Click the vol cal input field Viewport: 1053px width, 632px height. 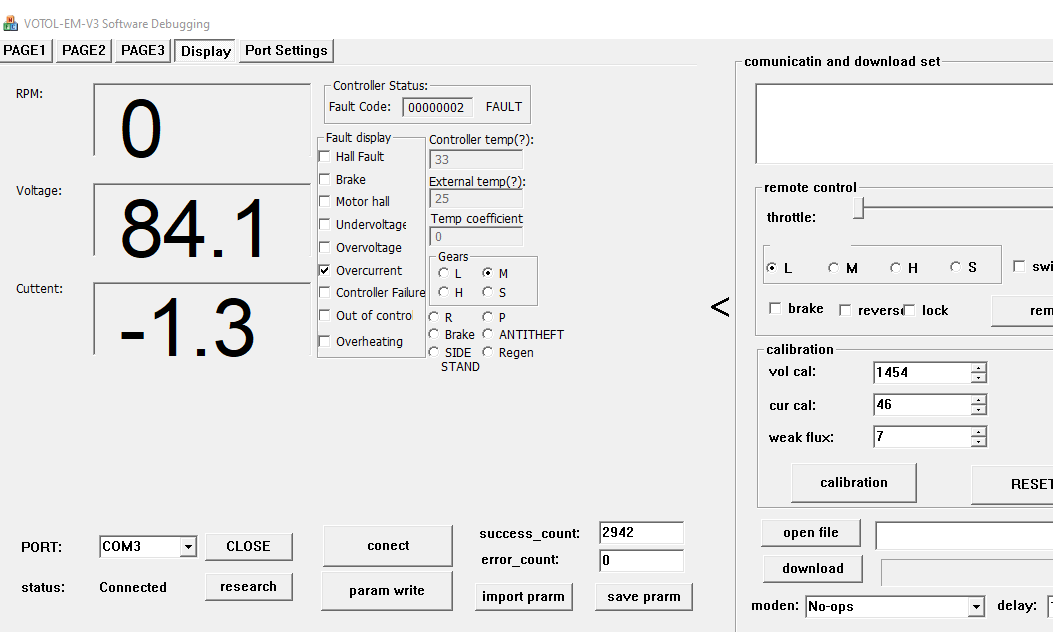pyautogui.click(x=920, y=373)
